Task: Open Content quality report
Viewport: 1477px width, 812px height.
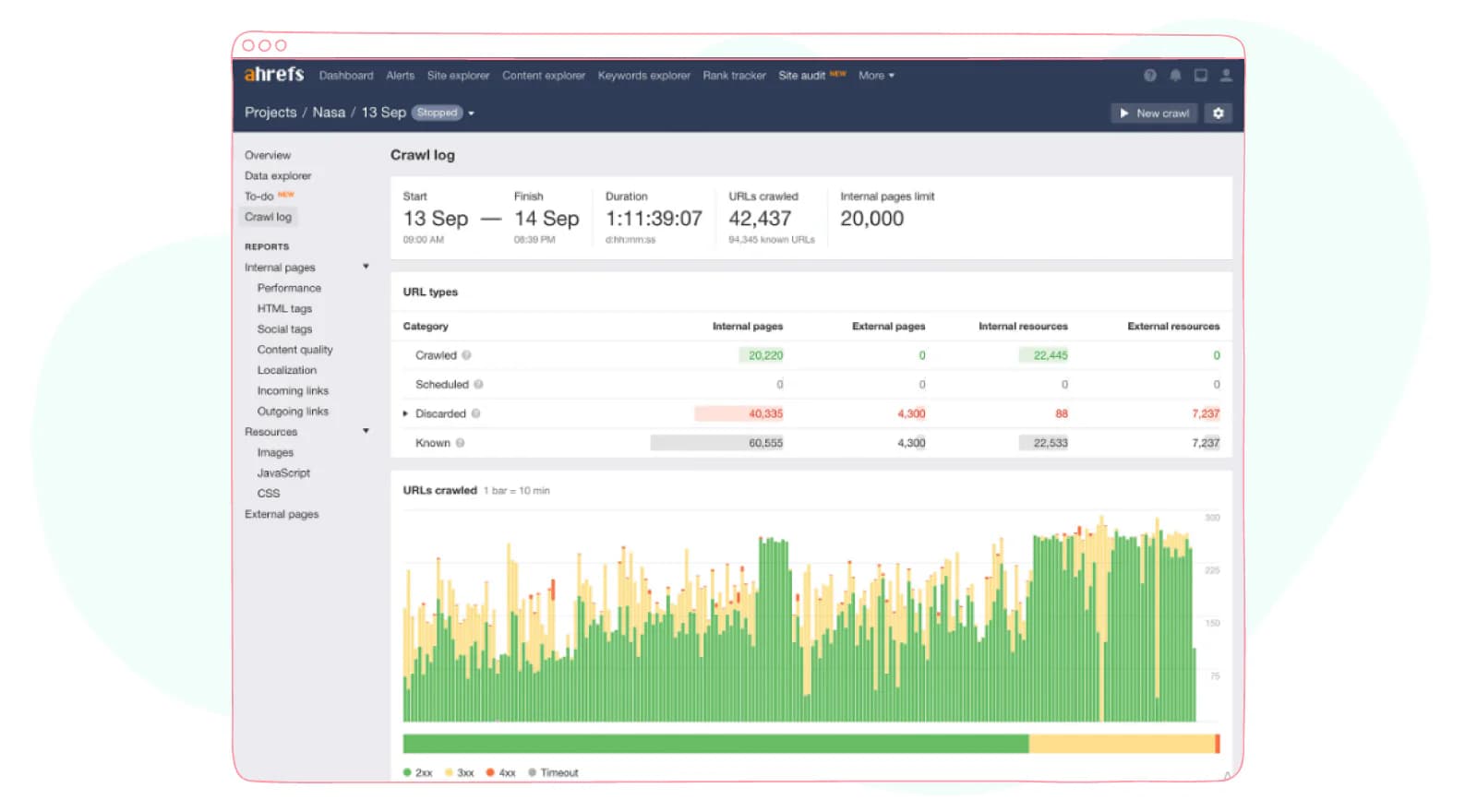Action: [x=294, y=350]
